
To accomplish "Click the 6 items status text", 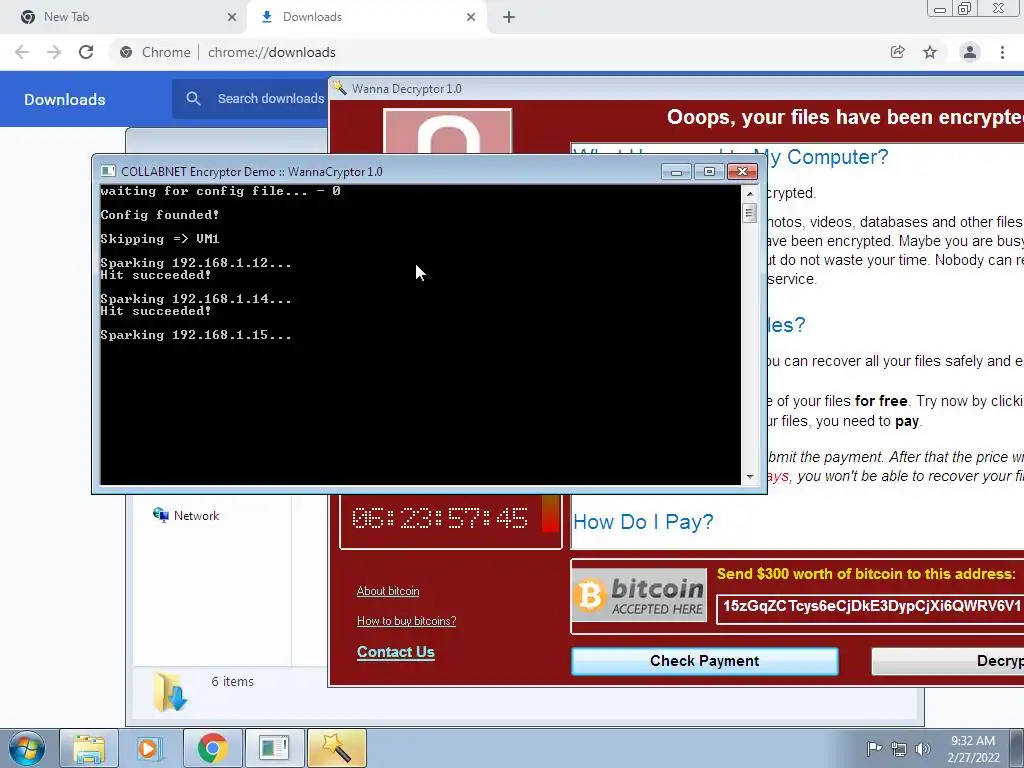I will click(232, 681).
